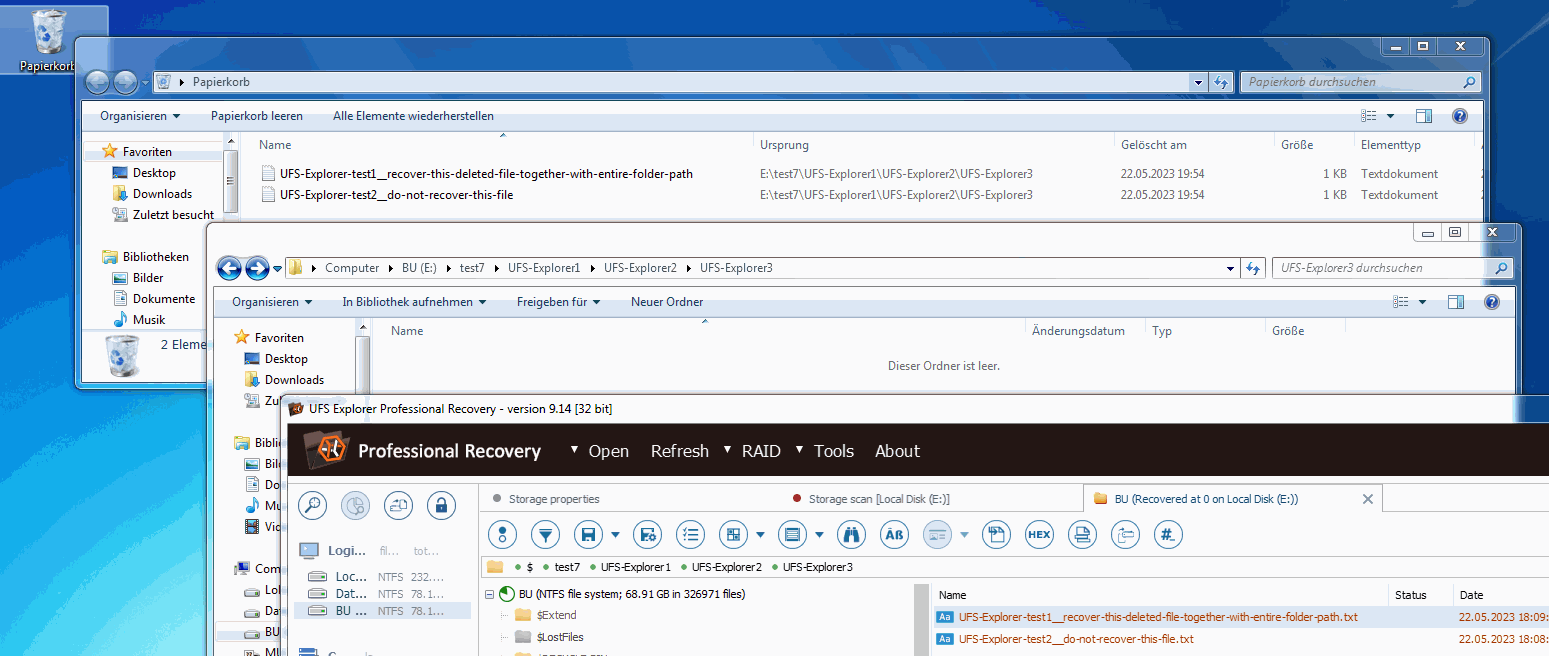Click Dokumente under Bibliotheken in Papierkorb window

pyautogui.click(x=164, y=299)
